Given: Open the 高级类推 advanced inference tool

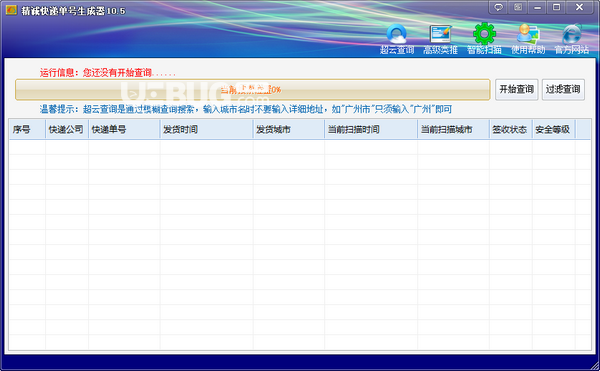Looking at the screenshot, I should click(440, 39).
